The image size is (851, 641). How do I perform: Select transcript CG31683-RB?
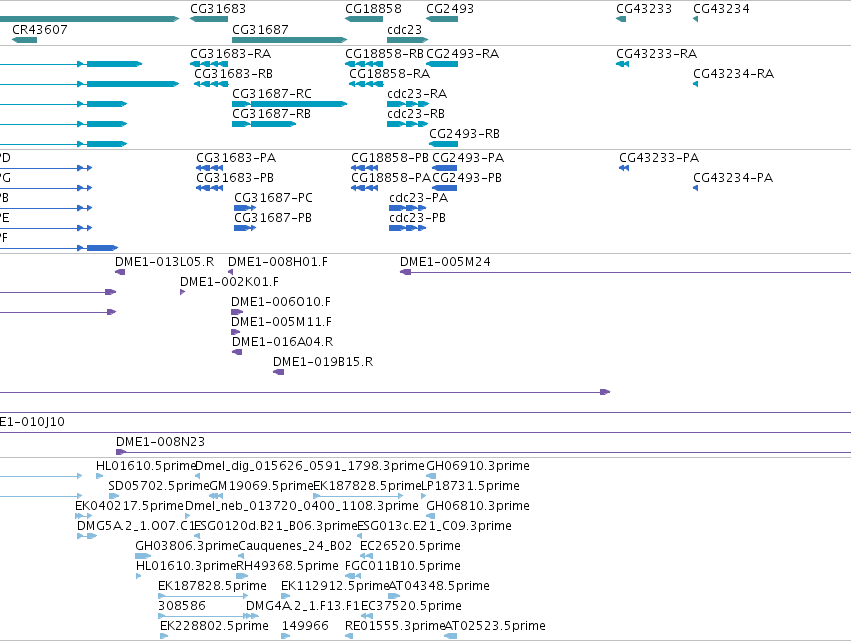211,84
